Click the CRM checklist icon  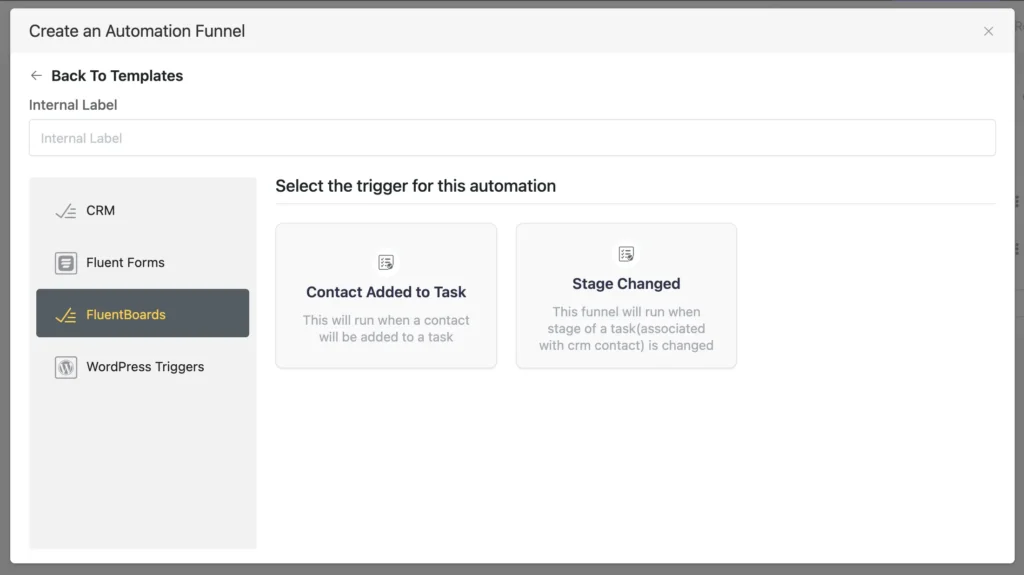[x=65, y=211]
